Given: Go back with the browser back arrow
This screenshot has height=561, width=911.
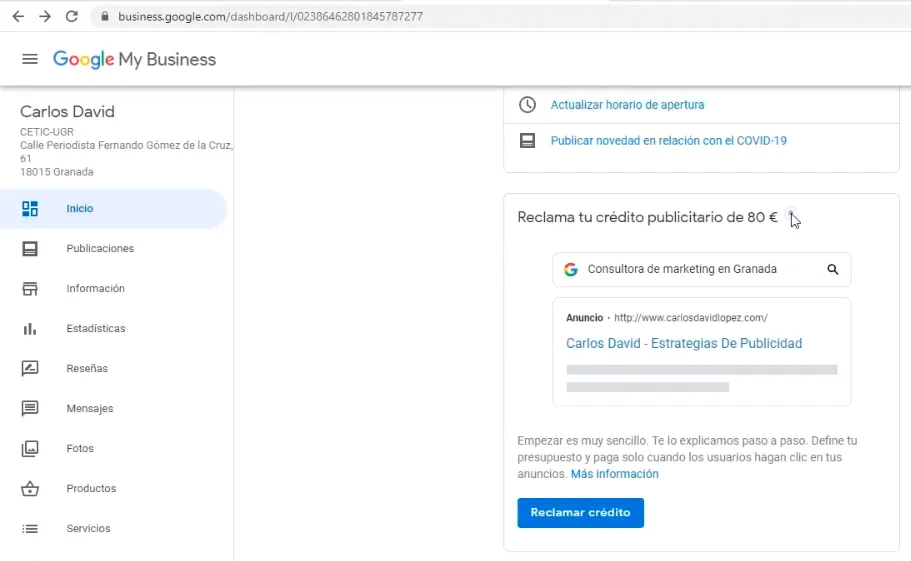Looking at the screenshot, I should 18,16.
